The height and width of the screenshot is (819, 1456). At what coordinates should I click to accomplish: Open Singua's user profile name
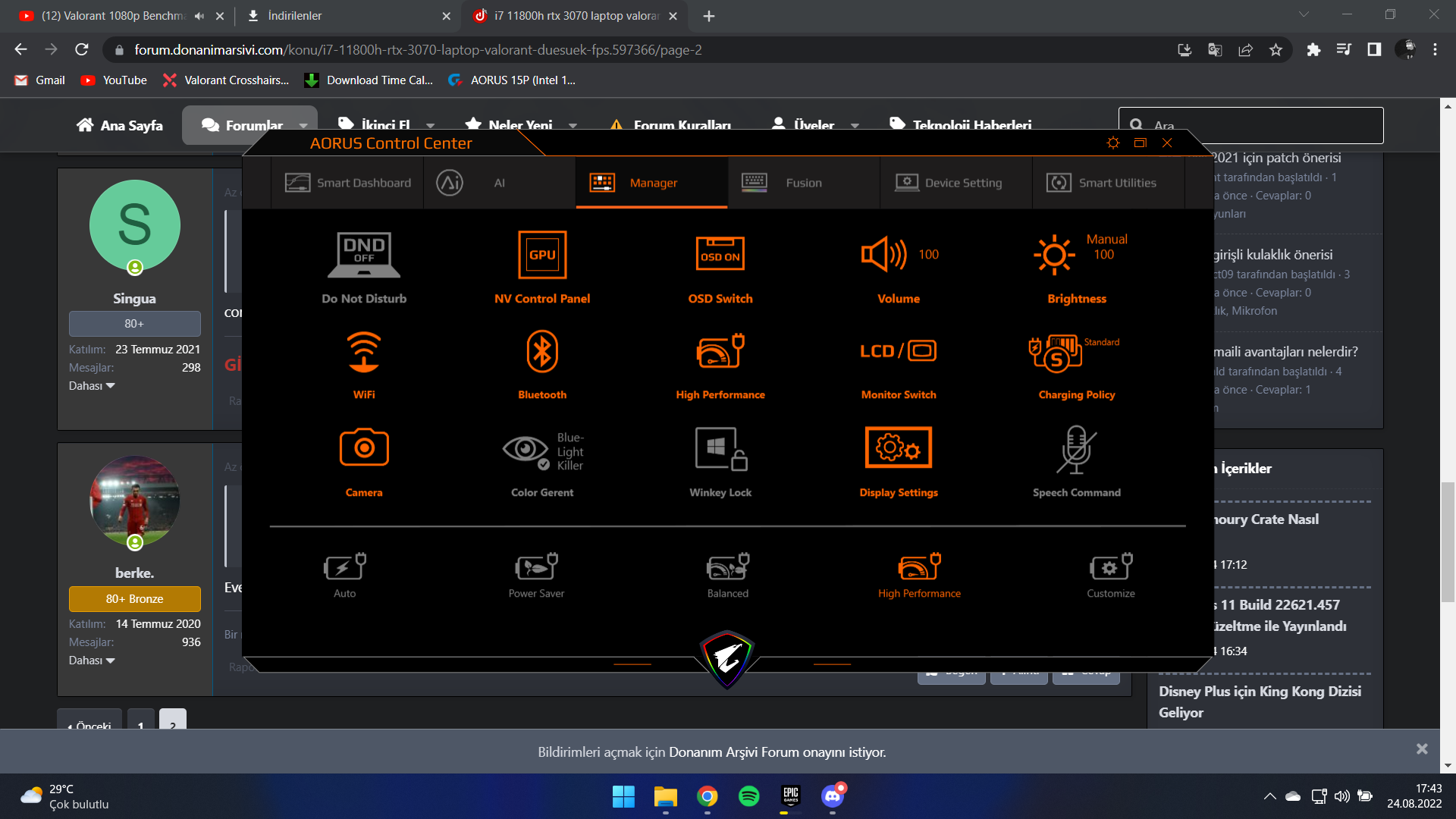pos(134,299)
